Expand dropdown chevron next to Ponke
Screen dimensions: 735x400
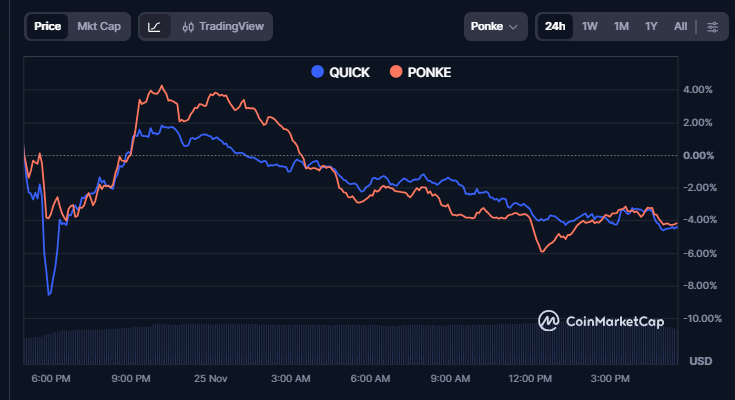(514, 26)
